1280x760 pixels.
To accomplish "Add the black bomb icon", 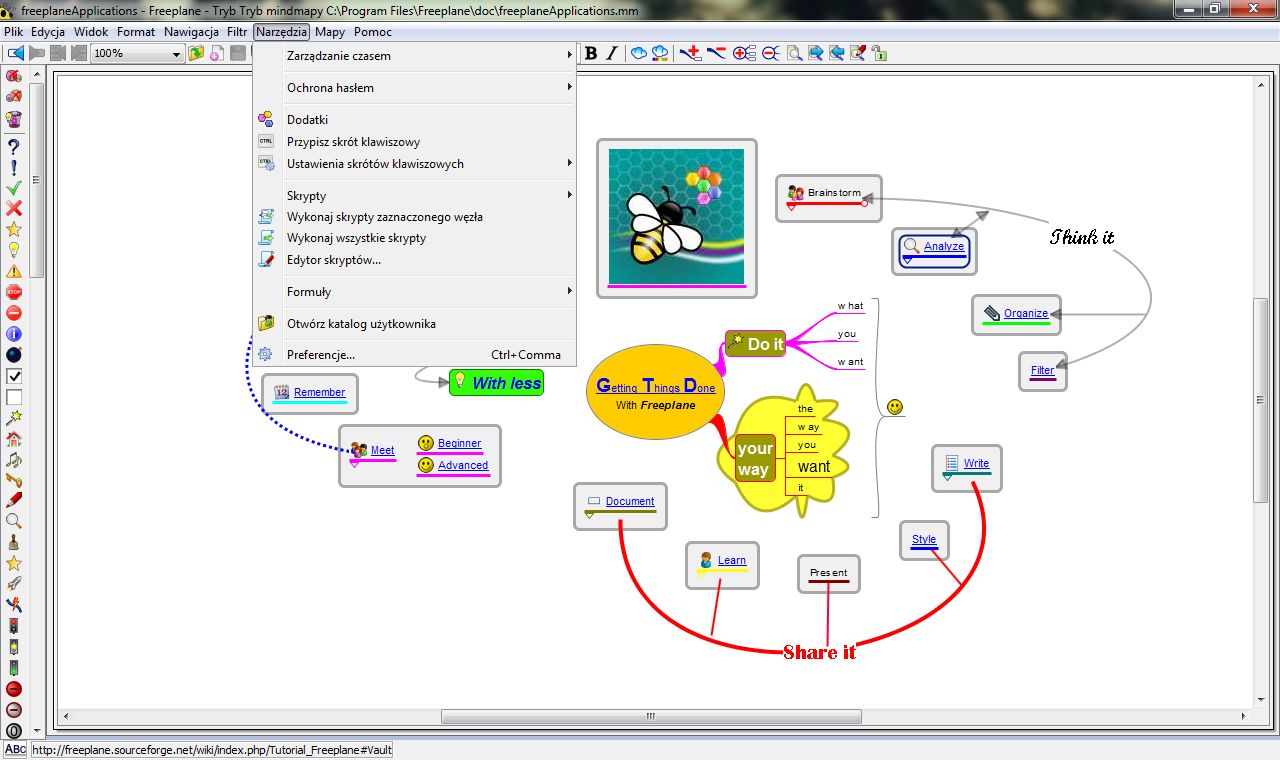I will [14, 355].
